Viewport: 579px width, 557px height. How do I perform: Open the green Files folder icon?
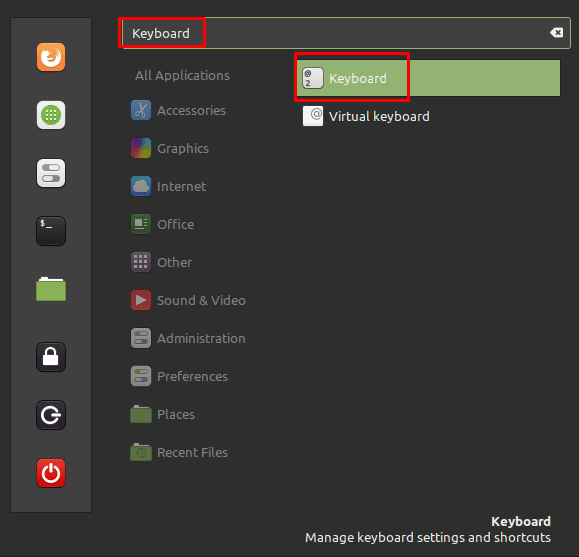click(x=51, y=289)
